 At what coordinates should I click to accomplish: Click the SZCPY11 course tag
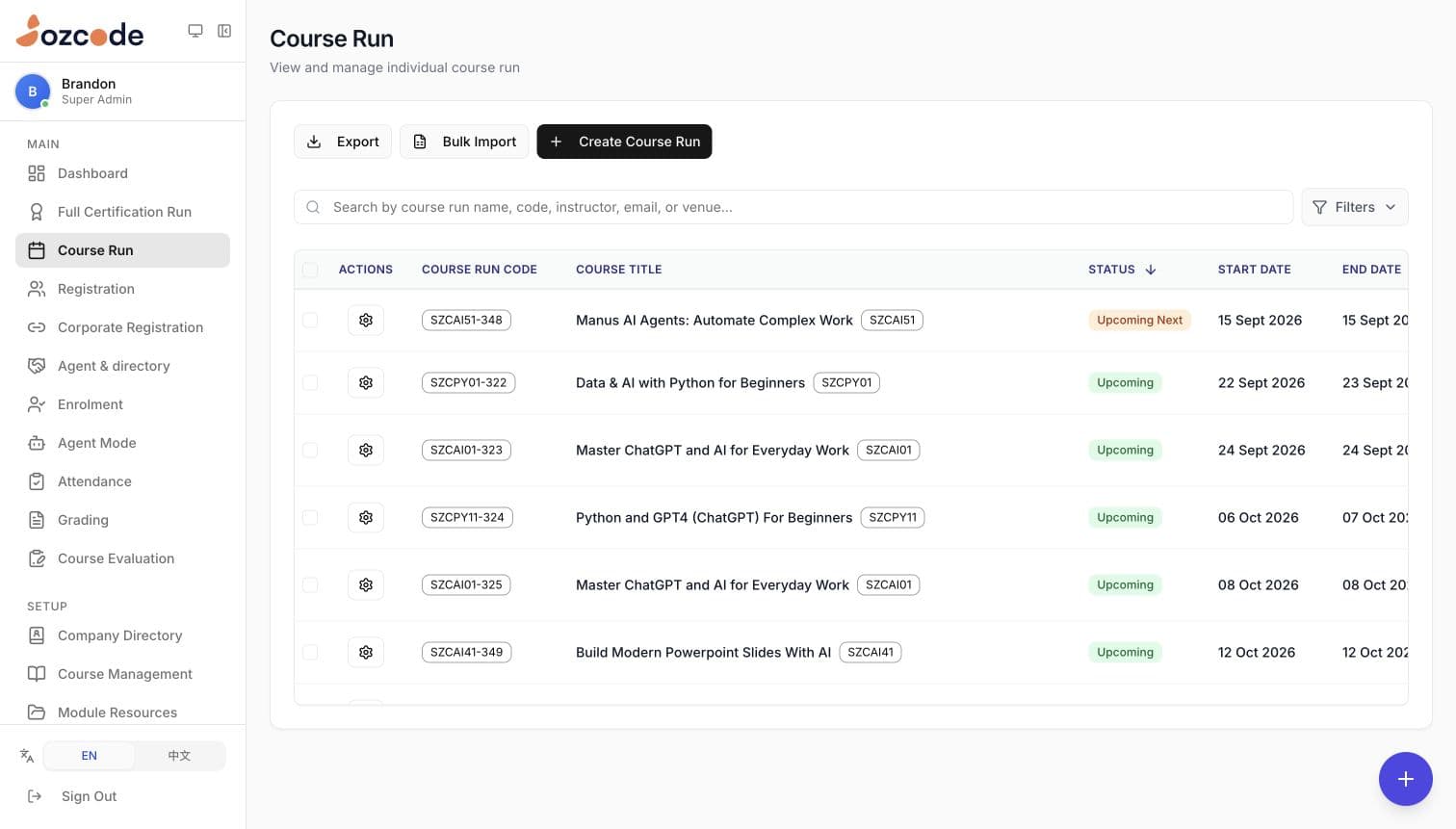tap(893, 517)
